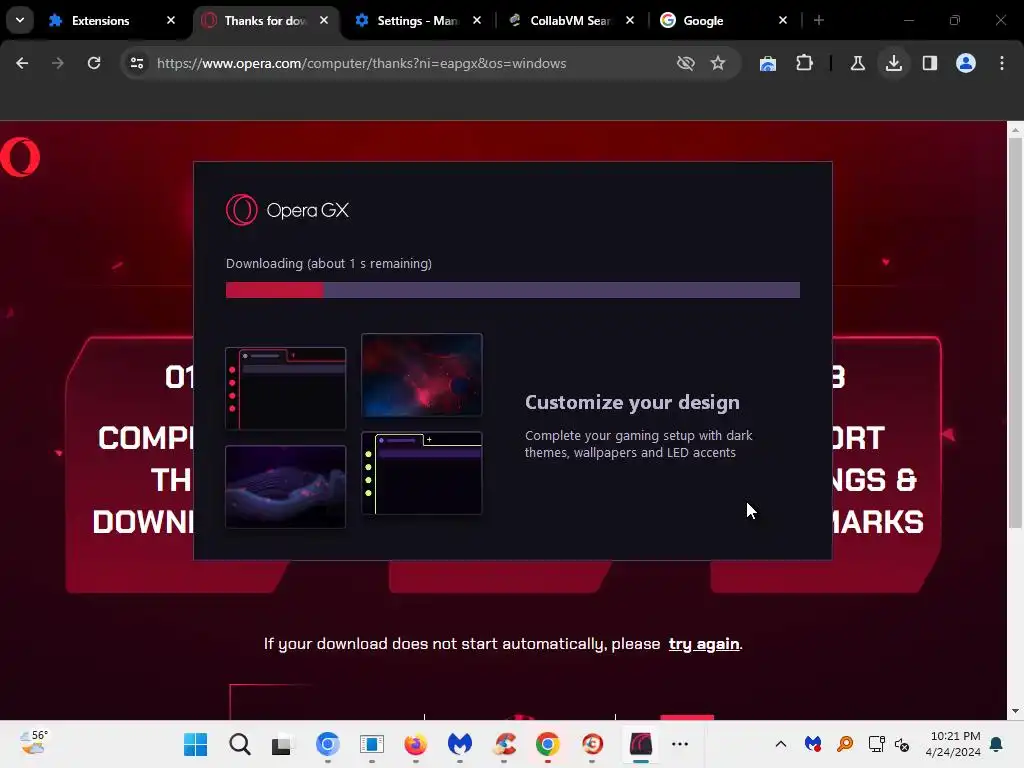Open network status tray icon

click(876, 744)
